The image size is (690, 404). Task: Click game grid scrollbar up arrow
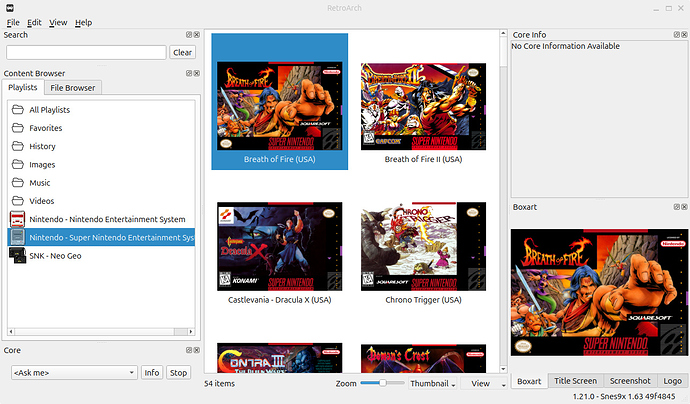[x=503, y=33]
